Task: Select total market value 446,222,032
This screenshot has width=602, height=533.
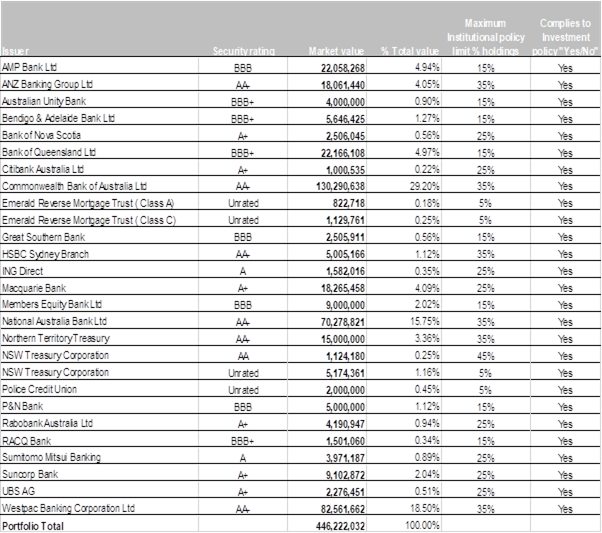Action: [x=341, y=526]
